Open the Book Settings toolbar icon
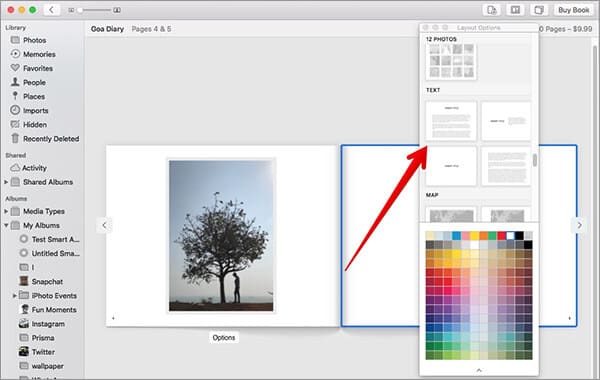Screen dimensions: 600x380 click(539, 10)
